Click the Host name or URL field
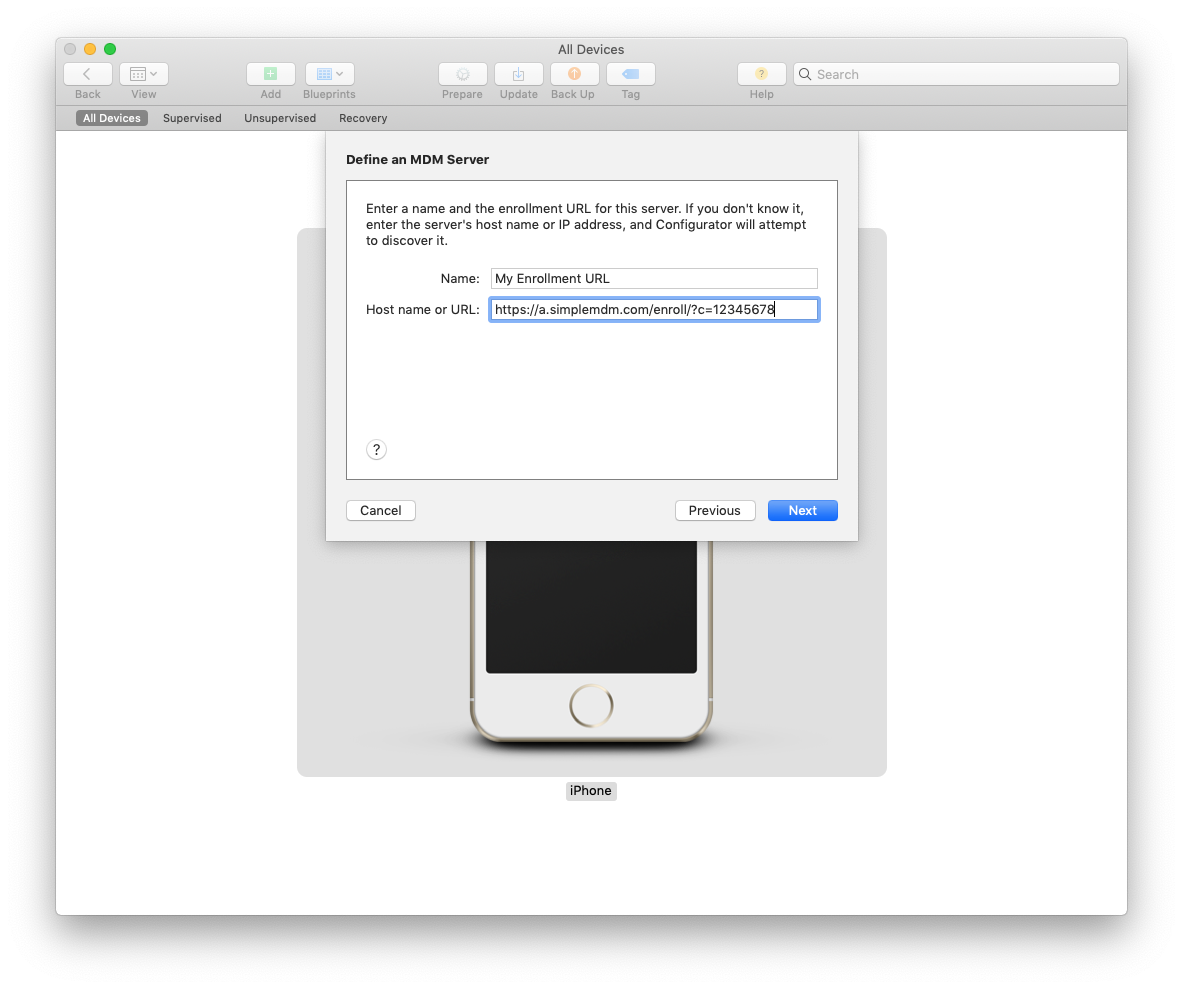The height and width of the screenshot is (989, 1183). [653, 310]
